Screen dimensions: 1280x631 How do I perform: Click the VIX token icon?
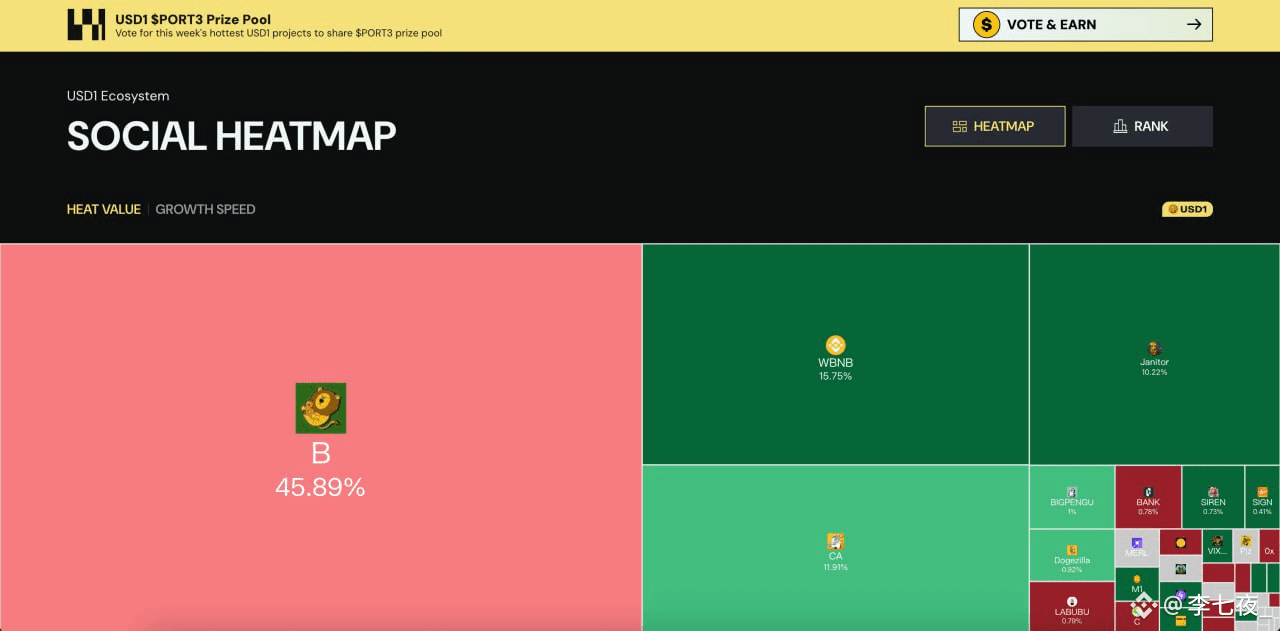pyautogui.click(x=1217, y=541)
